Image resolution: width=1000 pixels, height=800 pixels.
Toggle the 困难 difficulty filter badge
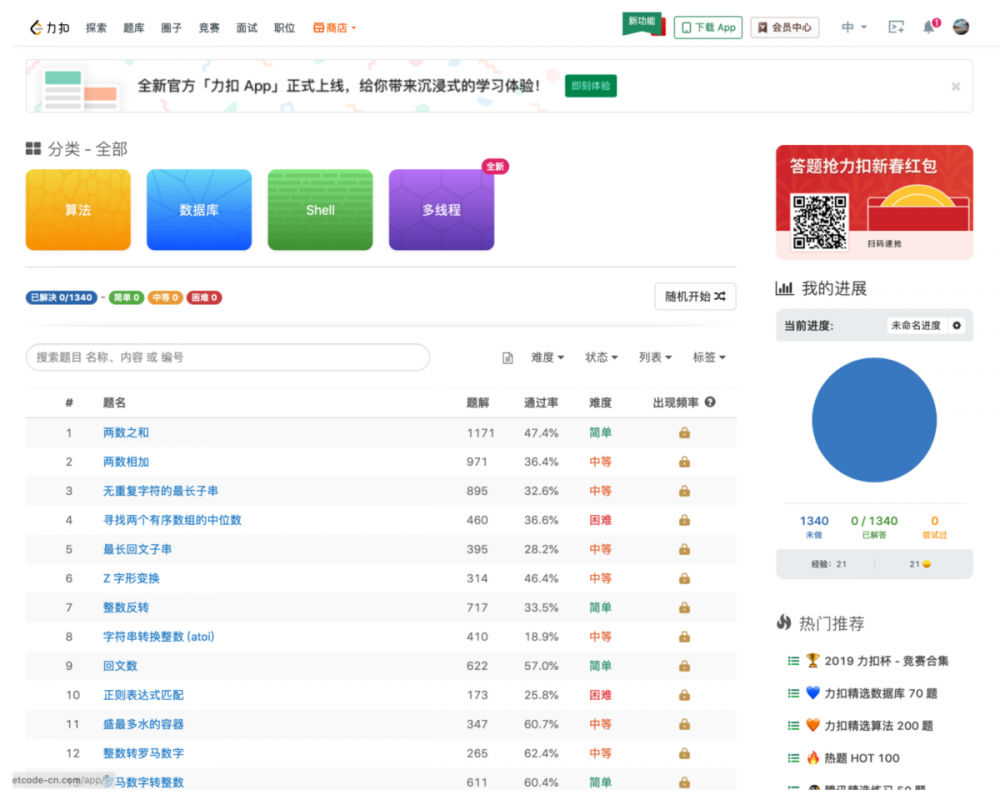pos(204,297)
